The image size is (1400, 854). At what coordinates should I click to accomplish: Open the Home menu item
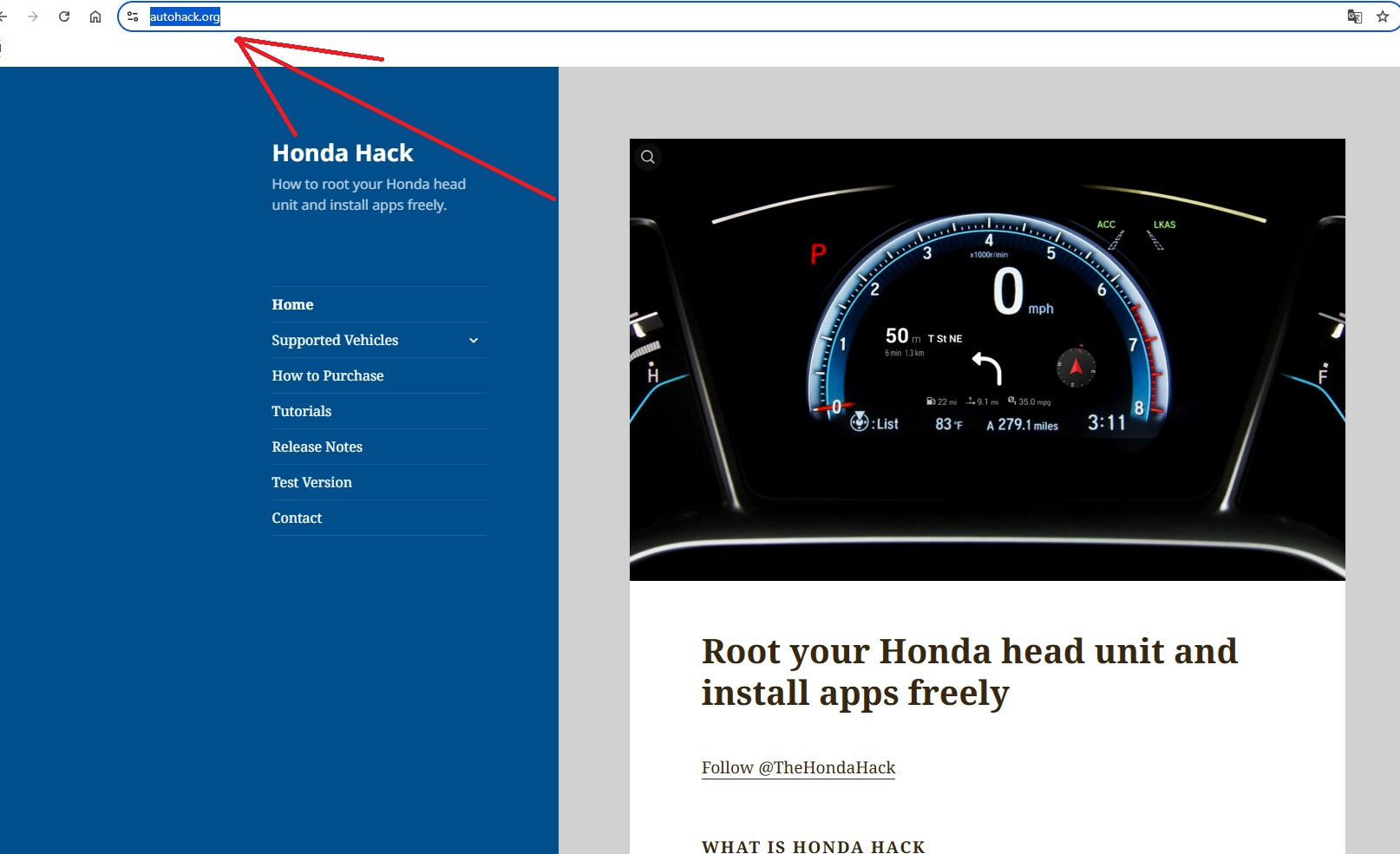292,304
